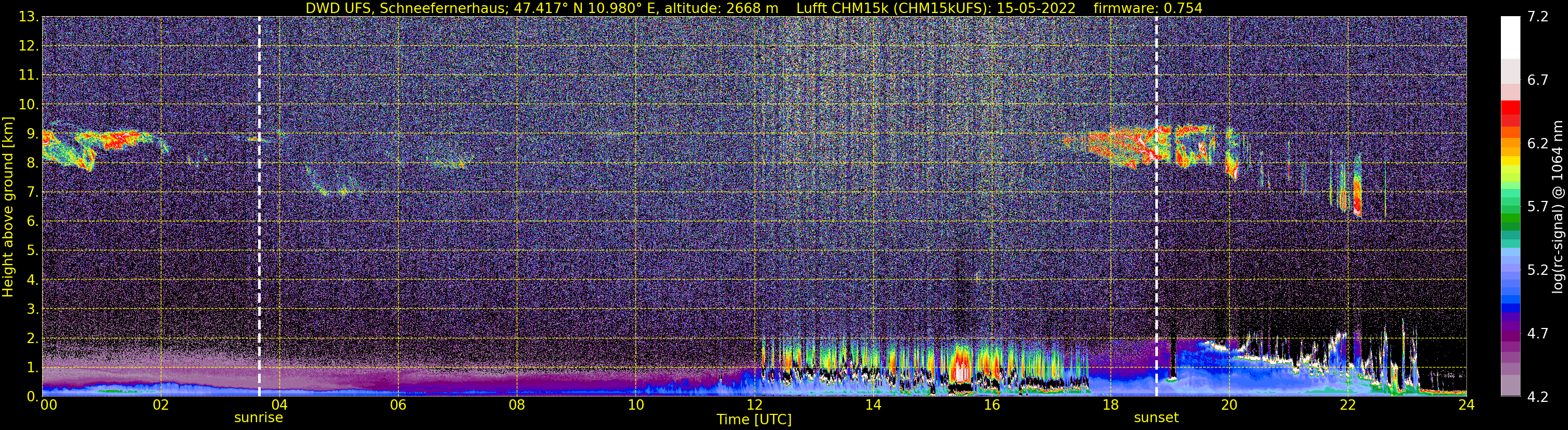Viewport: 1568px width, 430px height.
Task: Click the white dashed sunset marker line
Action: pos(1156,207)
